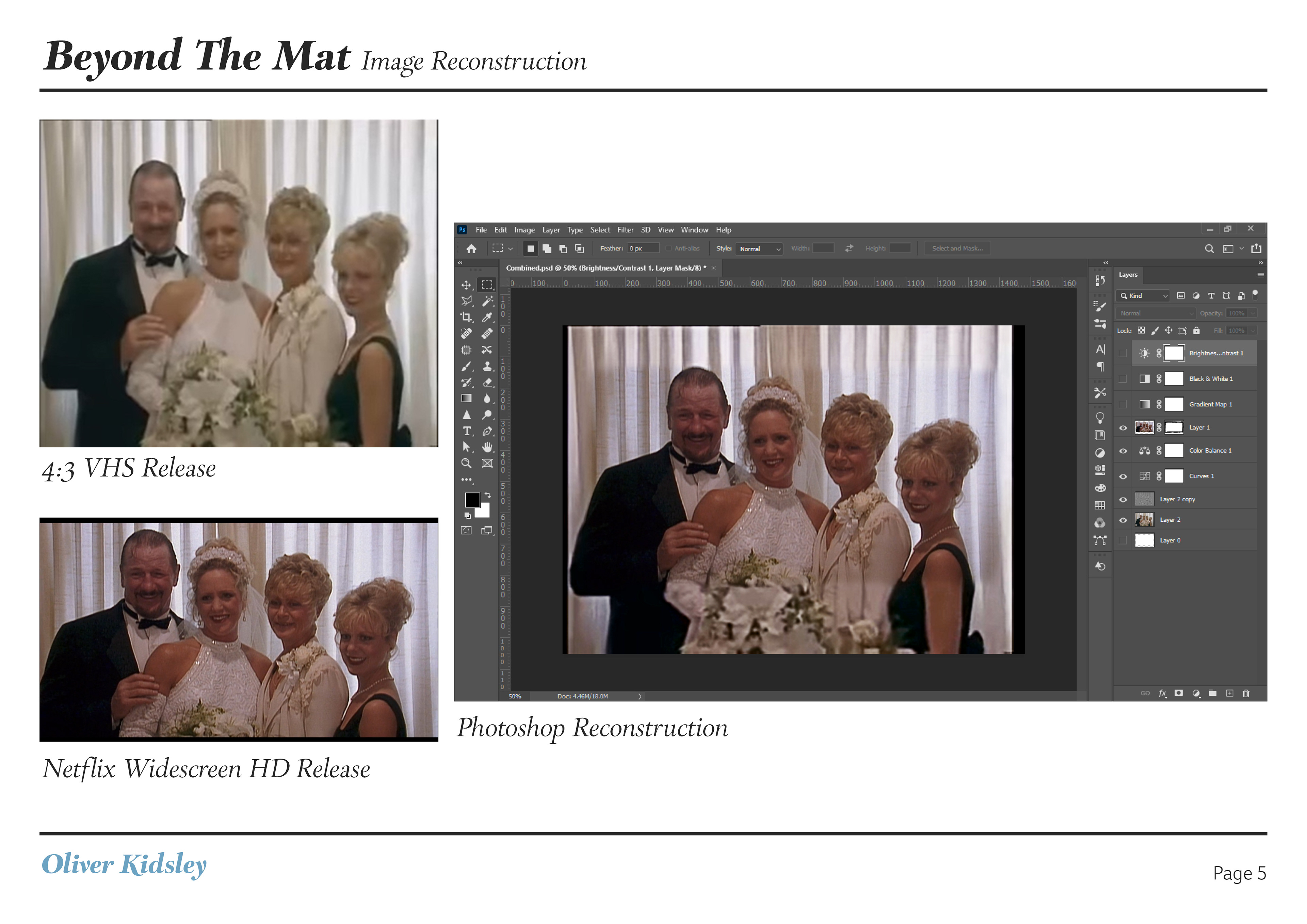Viewport: 1307px width, 924px height.
Task: Show the Brightness/Contrast 1 layer
Action: tap(1123, 354)
